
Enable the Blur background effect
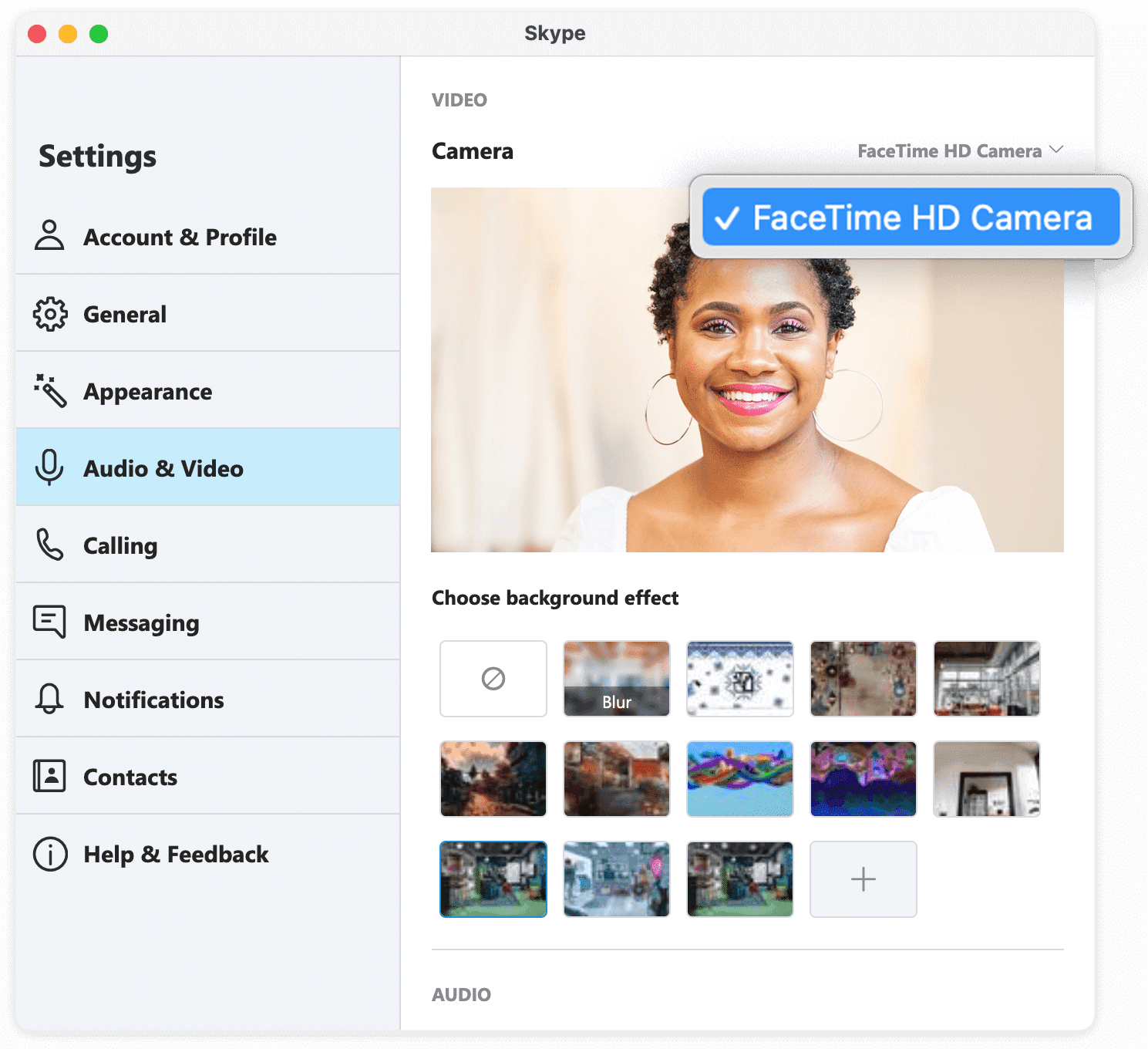616,679
